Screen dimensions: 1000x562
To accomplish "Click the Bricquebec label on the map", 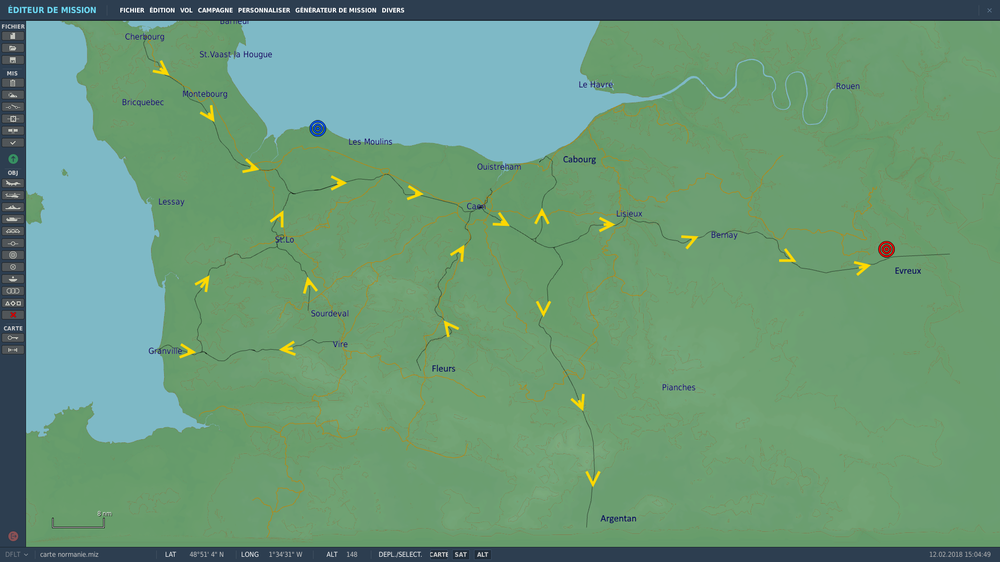I will point(143,102).
